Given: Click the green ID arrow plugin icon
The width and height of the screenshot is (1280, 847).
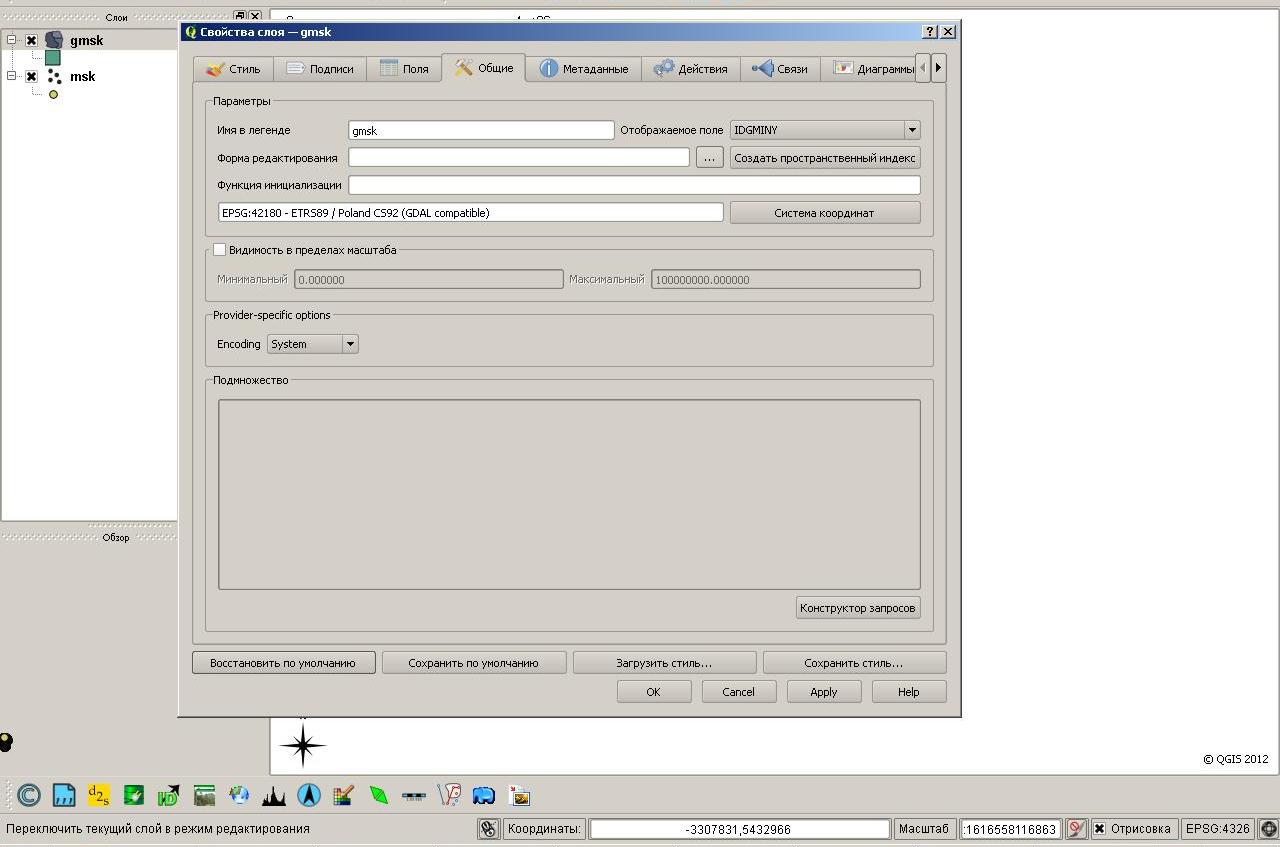Looking at the screenshot, I should point(169,795).
